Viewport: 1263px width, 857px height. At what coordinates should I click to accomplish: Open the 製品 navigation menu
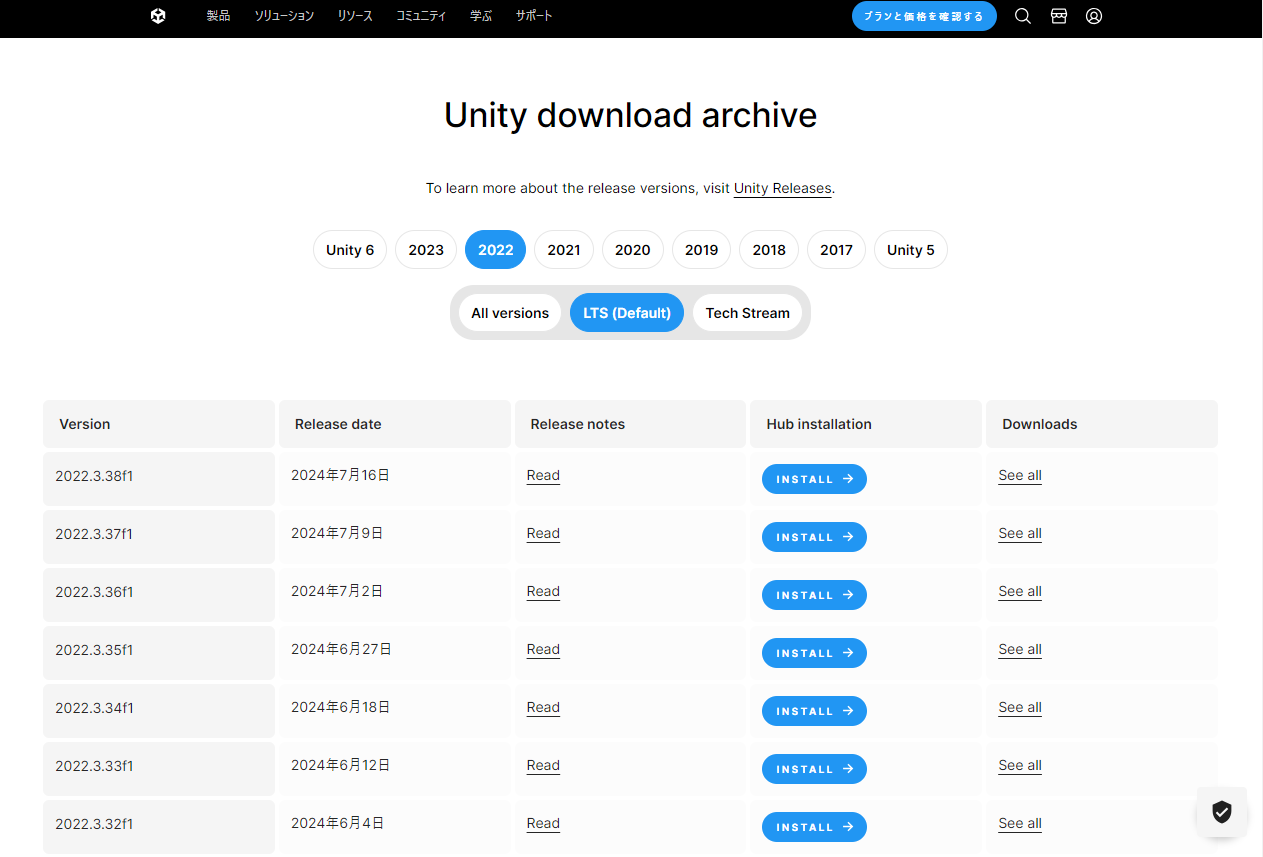coord(218,16)
